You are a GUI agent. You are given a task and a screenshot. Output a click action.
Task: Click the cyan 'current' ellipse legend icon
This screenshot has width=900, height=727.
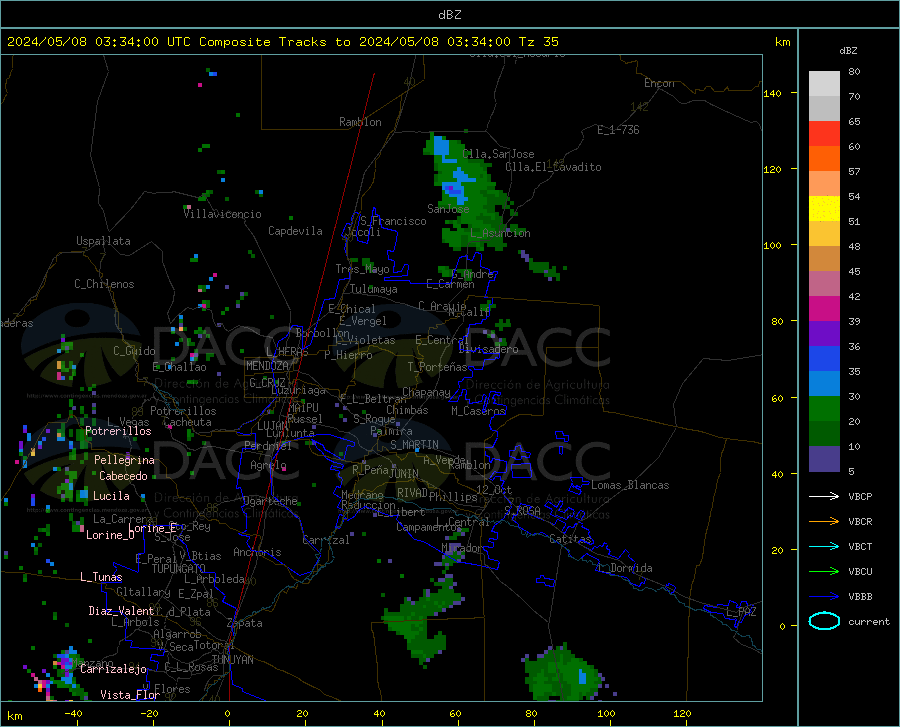pos(824,621)
